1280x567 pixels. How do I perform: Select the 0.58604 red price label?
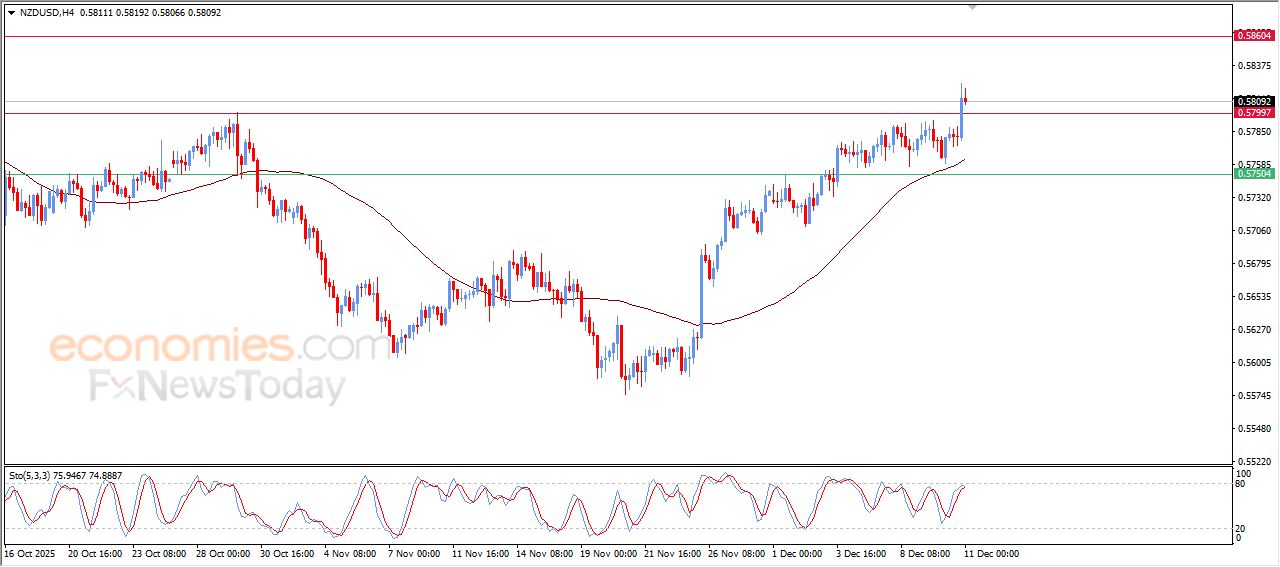(x=1255, y=36)
